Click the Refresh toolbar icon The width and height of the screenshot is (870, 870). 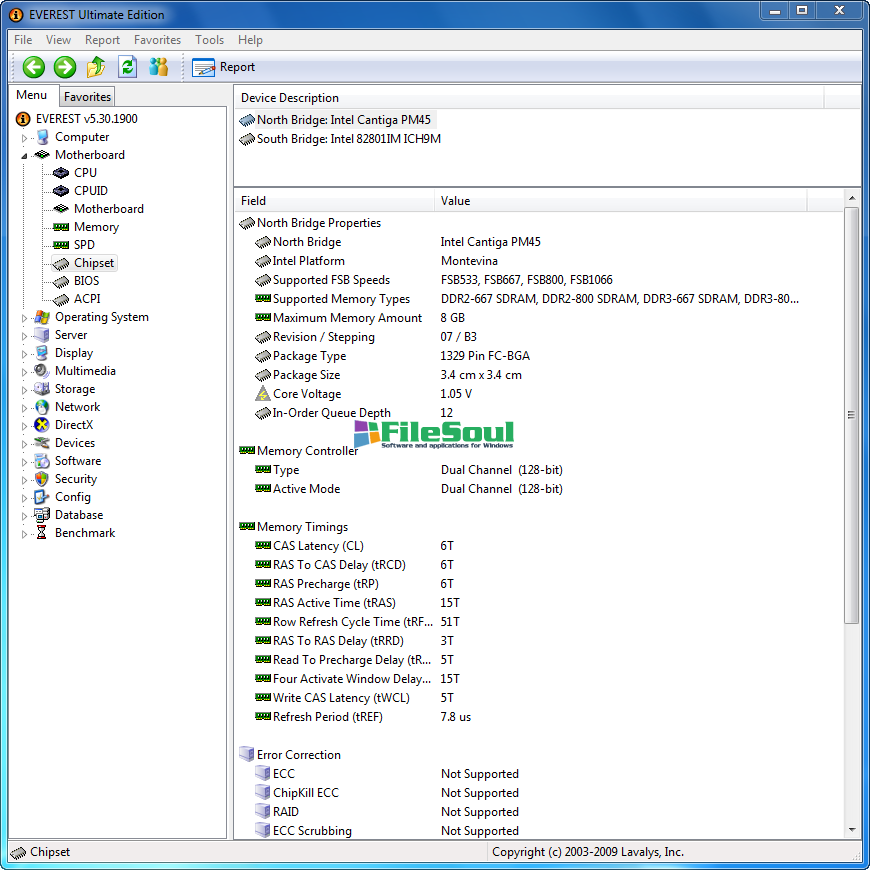pos(127,67)
